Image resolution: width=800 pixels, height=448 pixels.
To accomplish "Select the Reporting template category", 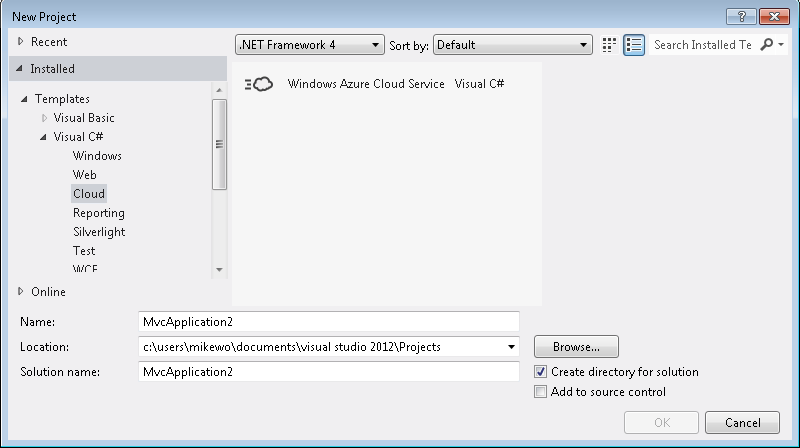I will [98, 213].
